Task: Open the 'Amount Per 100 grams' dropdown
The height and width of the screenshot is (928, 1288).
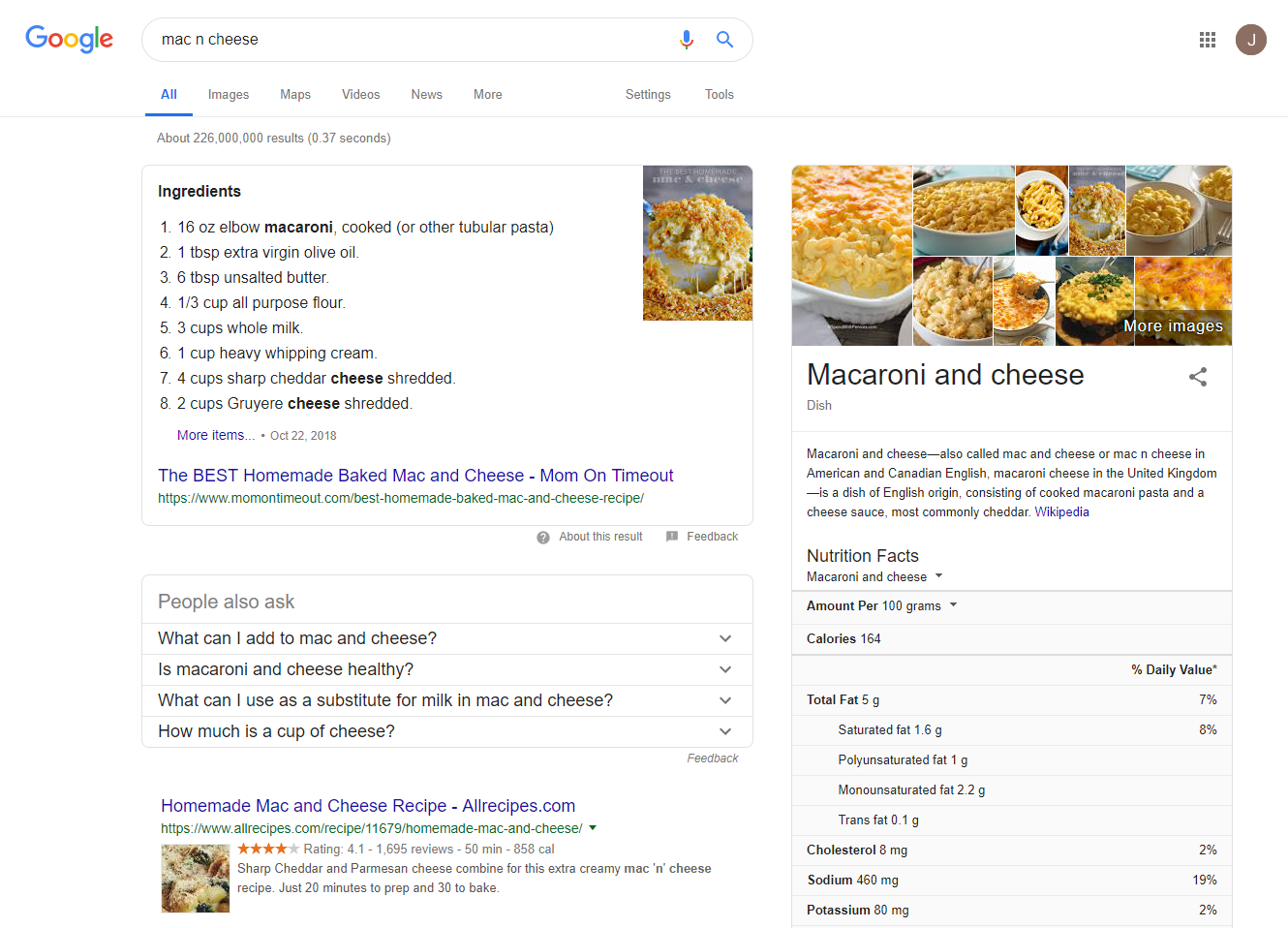Action: click(x=952, y=605)
